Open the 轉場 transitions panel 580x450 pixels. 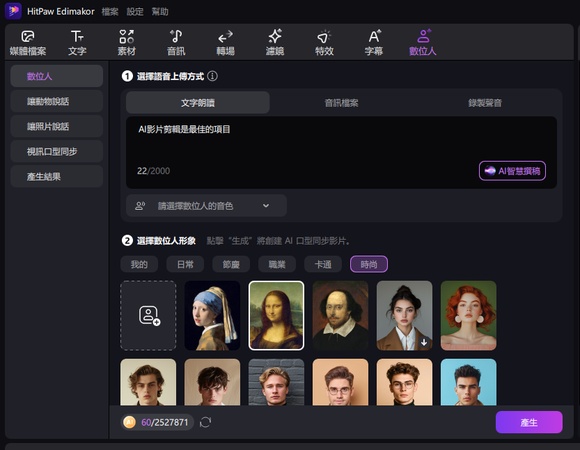(x=225, y=43)
